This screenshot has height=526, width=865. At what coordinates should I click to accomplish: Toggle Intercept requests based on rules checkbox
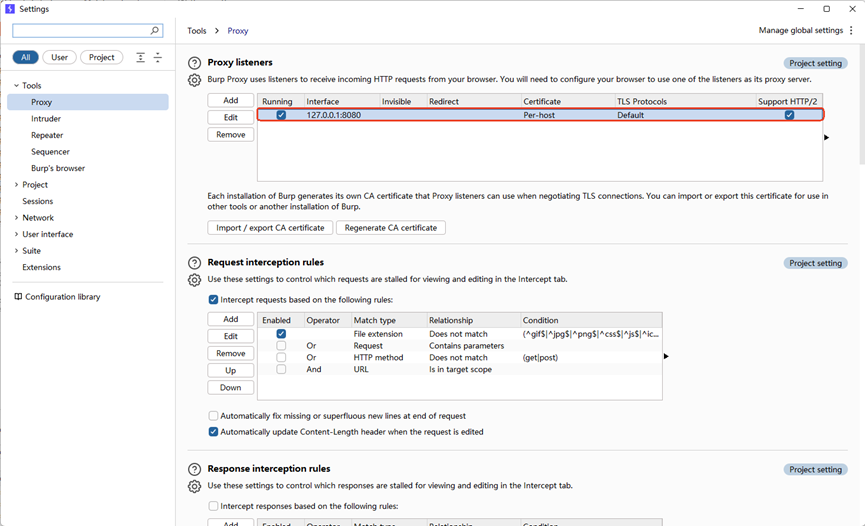pyautogui.click(x=213, y=300)
